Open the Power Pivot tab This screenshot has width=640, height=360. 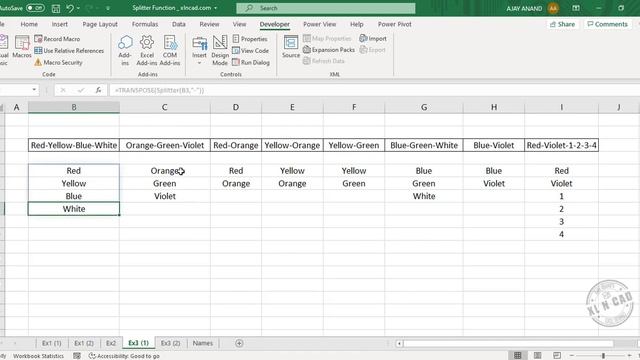[x=395, y=24]
